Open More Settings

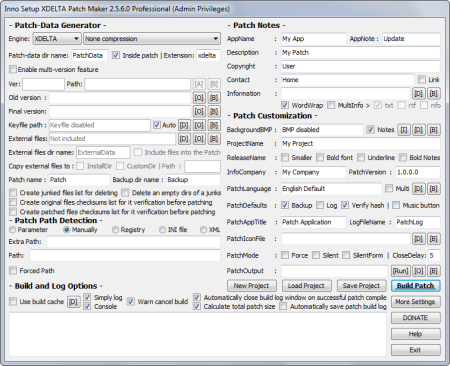point(416,302)
